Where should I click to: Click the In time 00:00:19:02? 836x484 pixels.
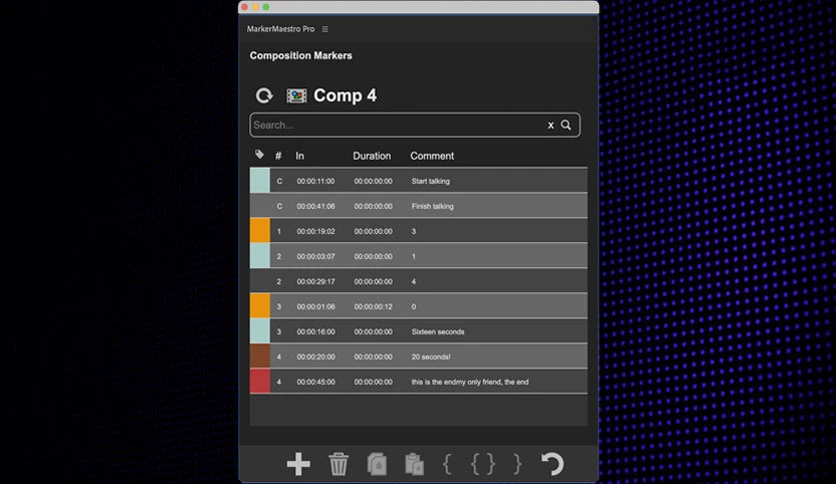(x=316, y=231)
